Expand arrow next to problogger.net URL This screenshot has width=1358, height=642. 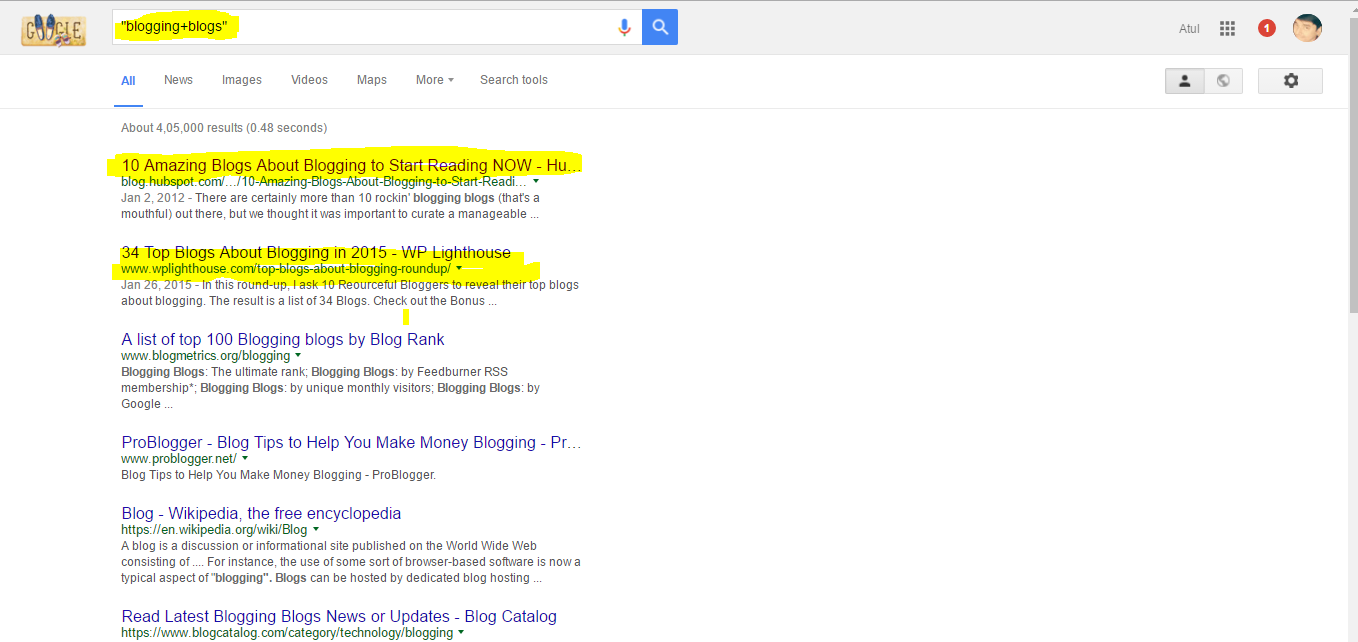tap(245, 458)
